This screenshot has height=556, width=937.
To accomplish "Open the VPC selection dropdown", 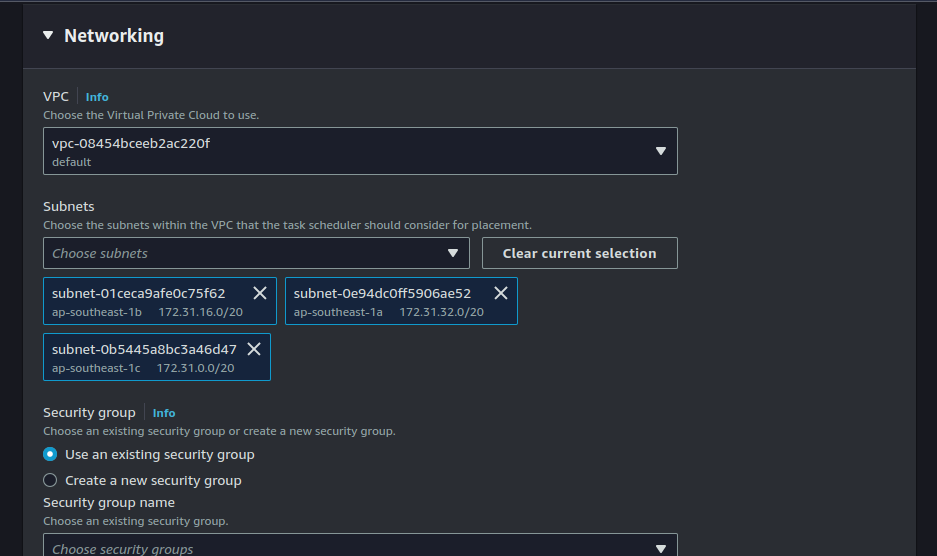I will (360, 151).
